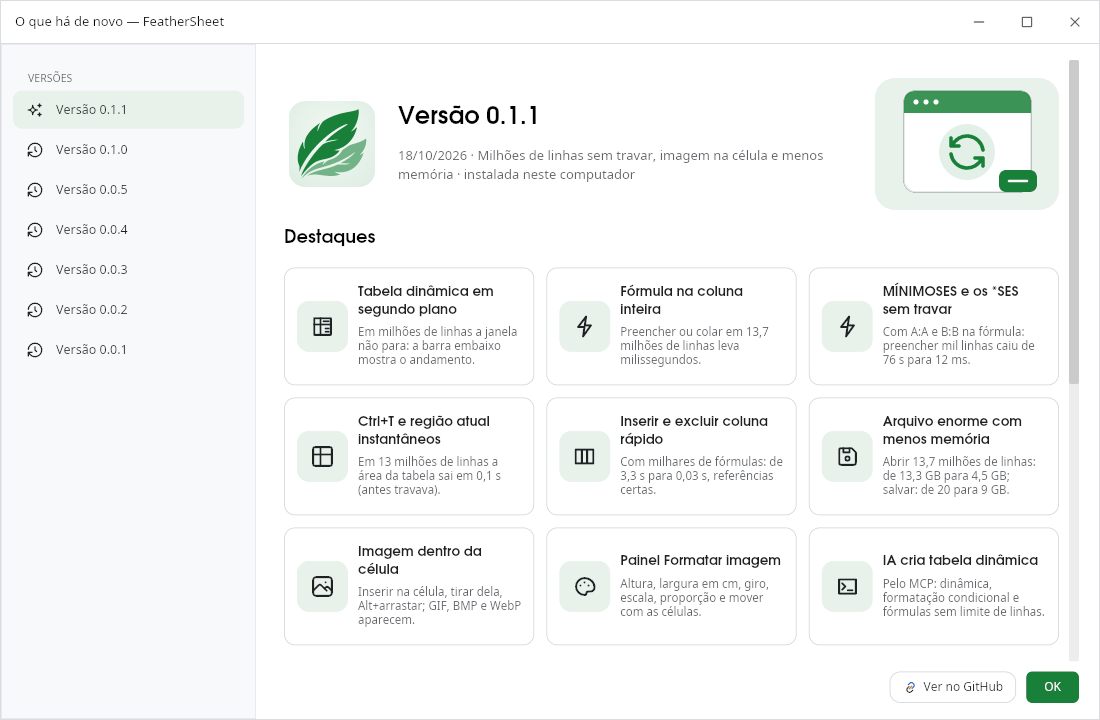Click text 'preencher mil linhas caiu de 76 s para 12 ms'
The width and height of the screenshot is (1100, 720).
pyautogui.click(x=958, y=352)
